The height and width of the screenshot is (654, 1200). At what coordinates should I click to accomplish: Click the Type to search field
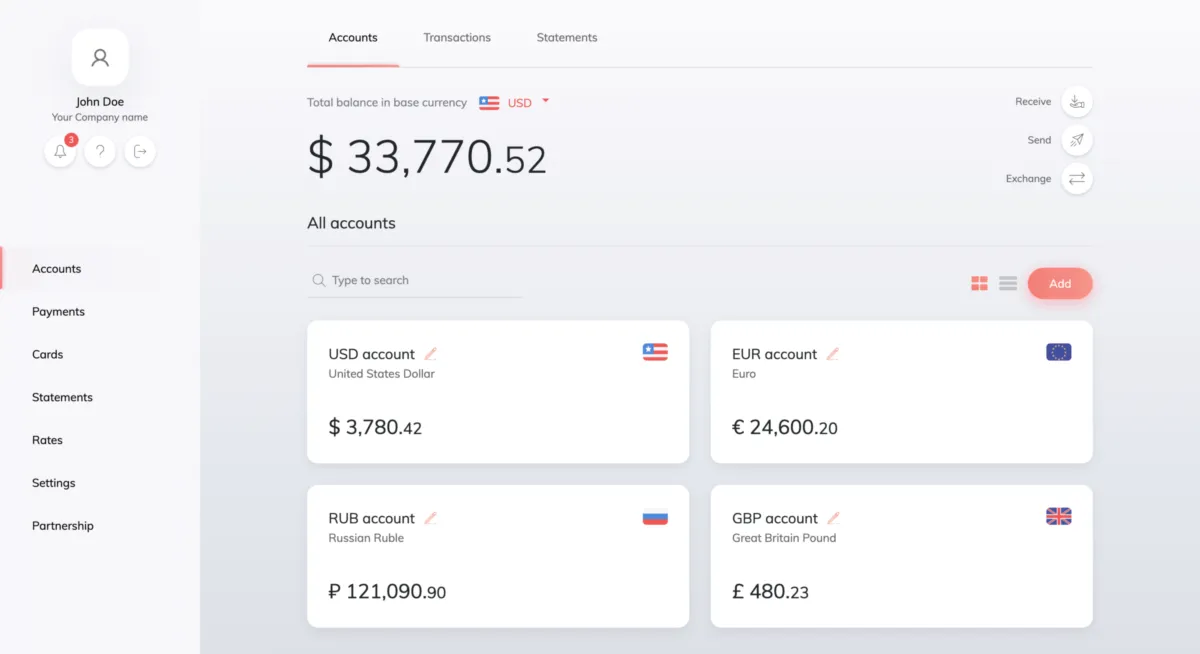pos(420,281)
